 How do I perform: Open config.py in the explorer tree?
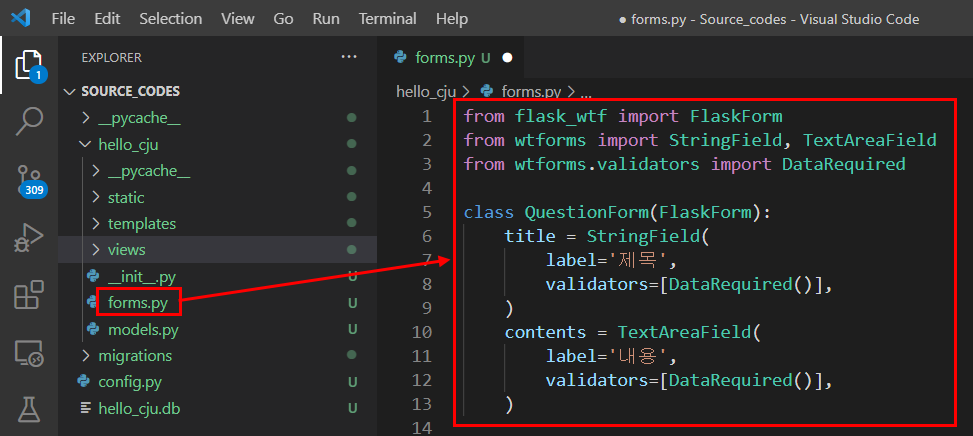(130, 382)
